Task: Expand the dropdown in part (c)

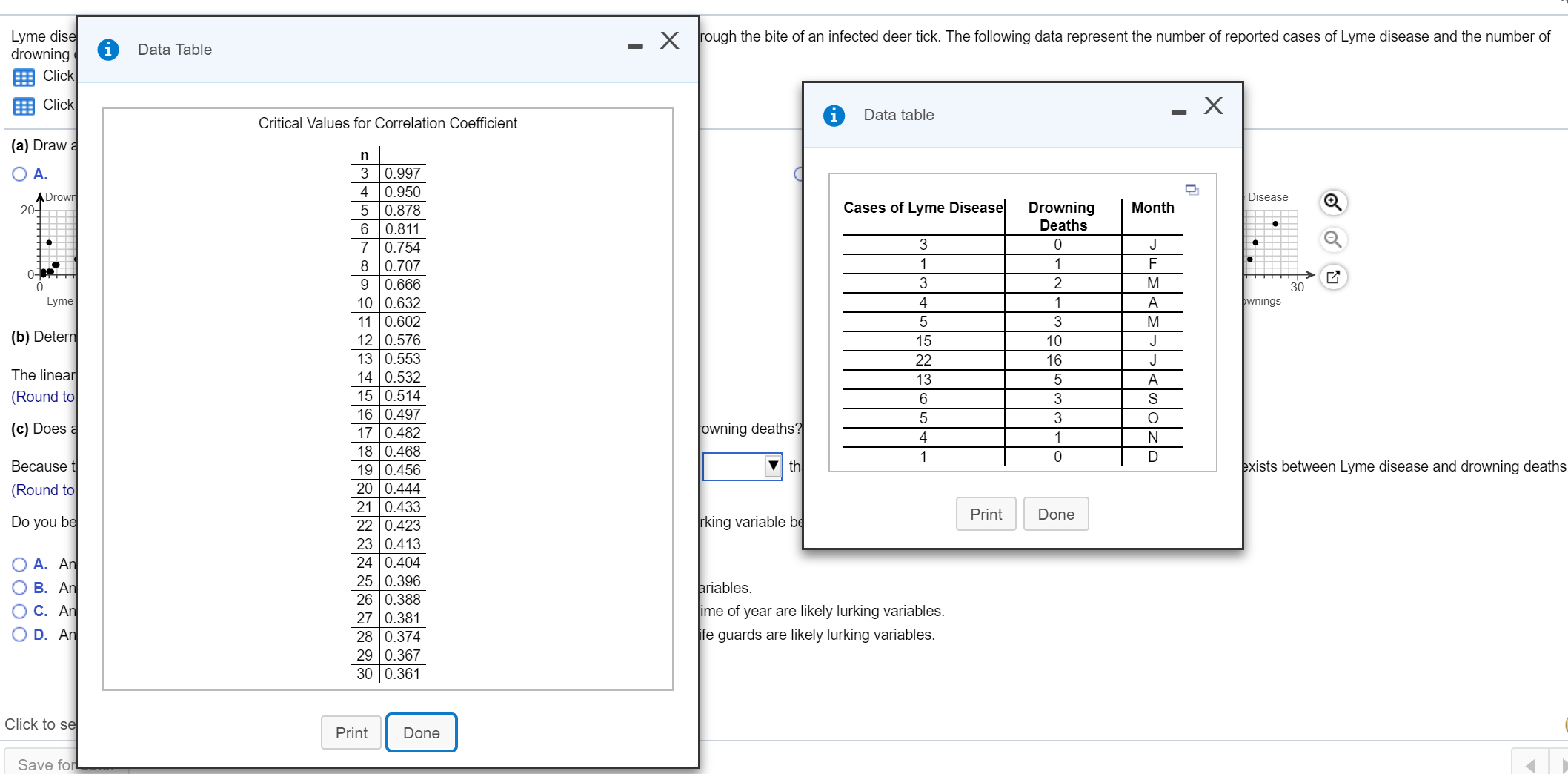Action: click(773, 466)
